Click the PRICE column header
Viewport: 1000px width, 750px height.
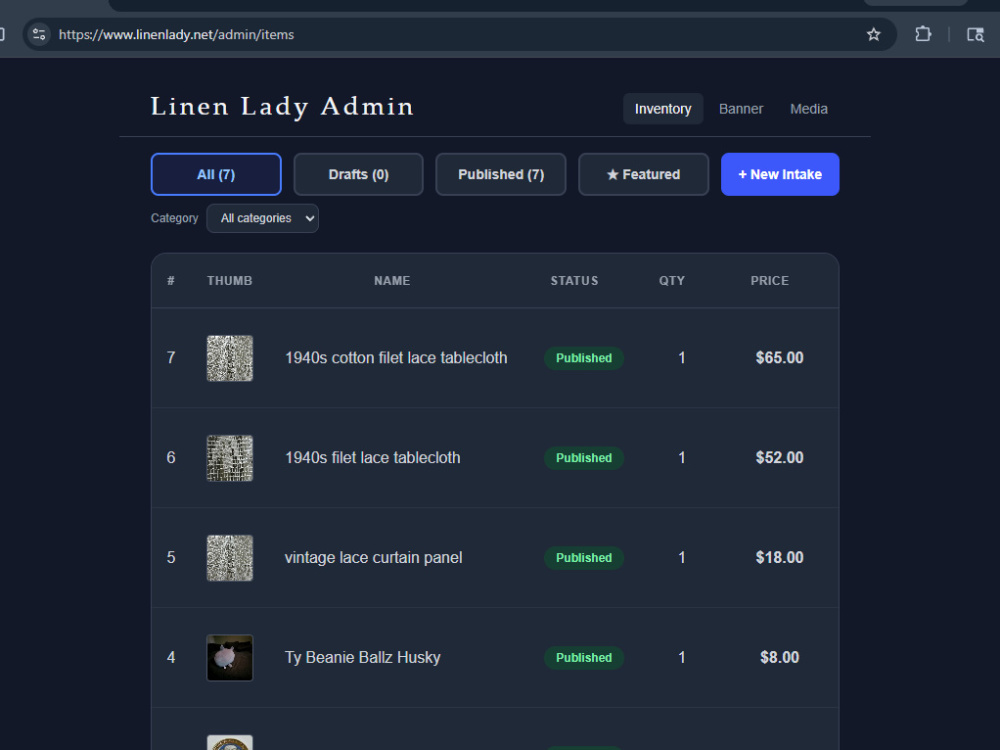tap(770, 281)
